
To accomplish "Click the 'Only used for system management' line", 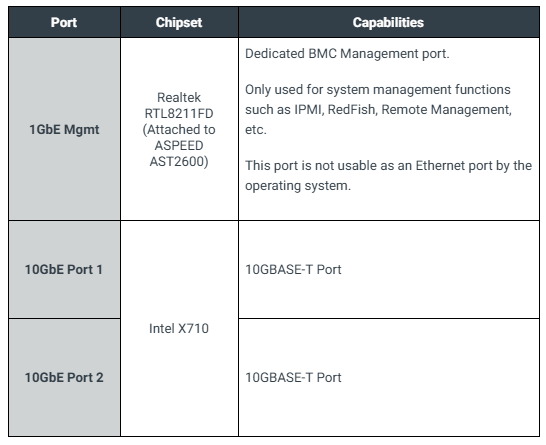I will coord(378,90).
